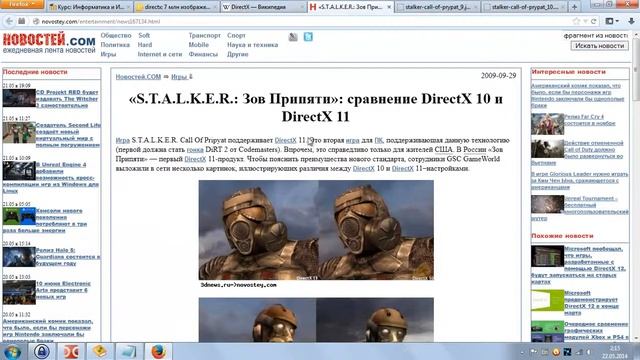
Task: Click the red taskbar application icon
Action: point(71,351)
